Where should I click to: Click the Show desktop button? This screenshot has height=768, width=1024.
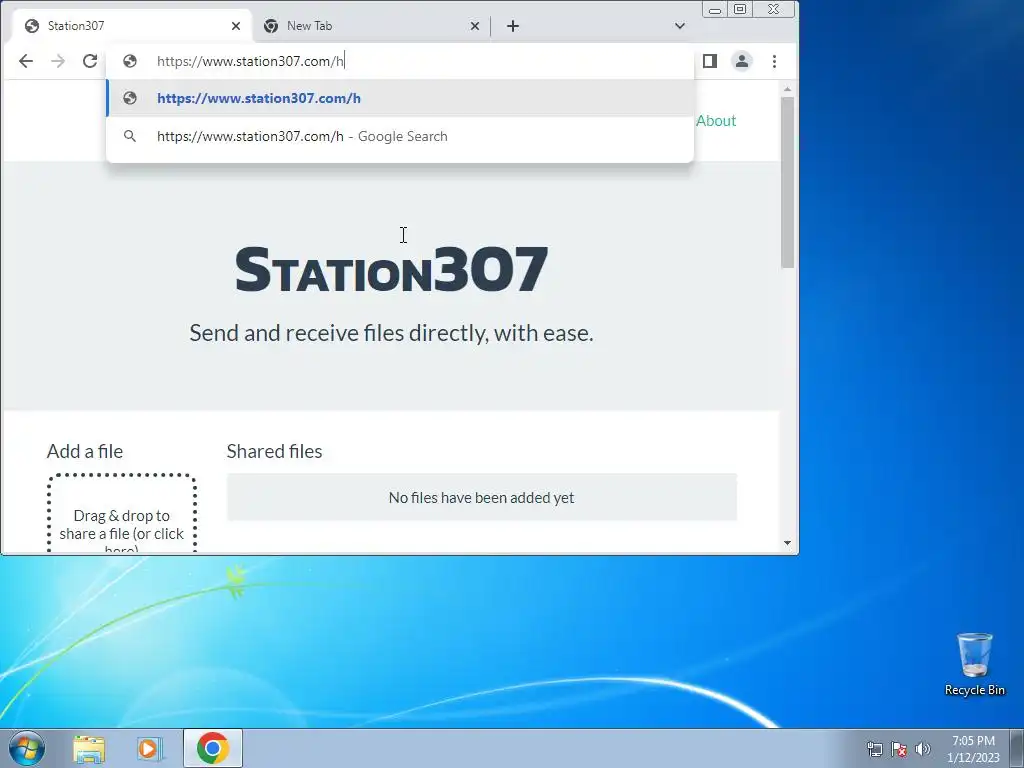(x=1016, y=748)
